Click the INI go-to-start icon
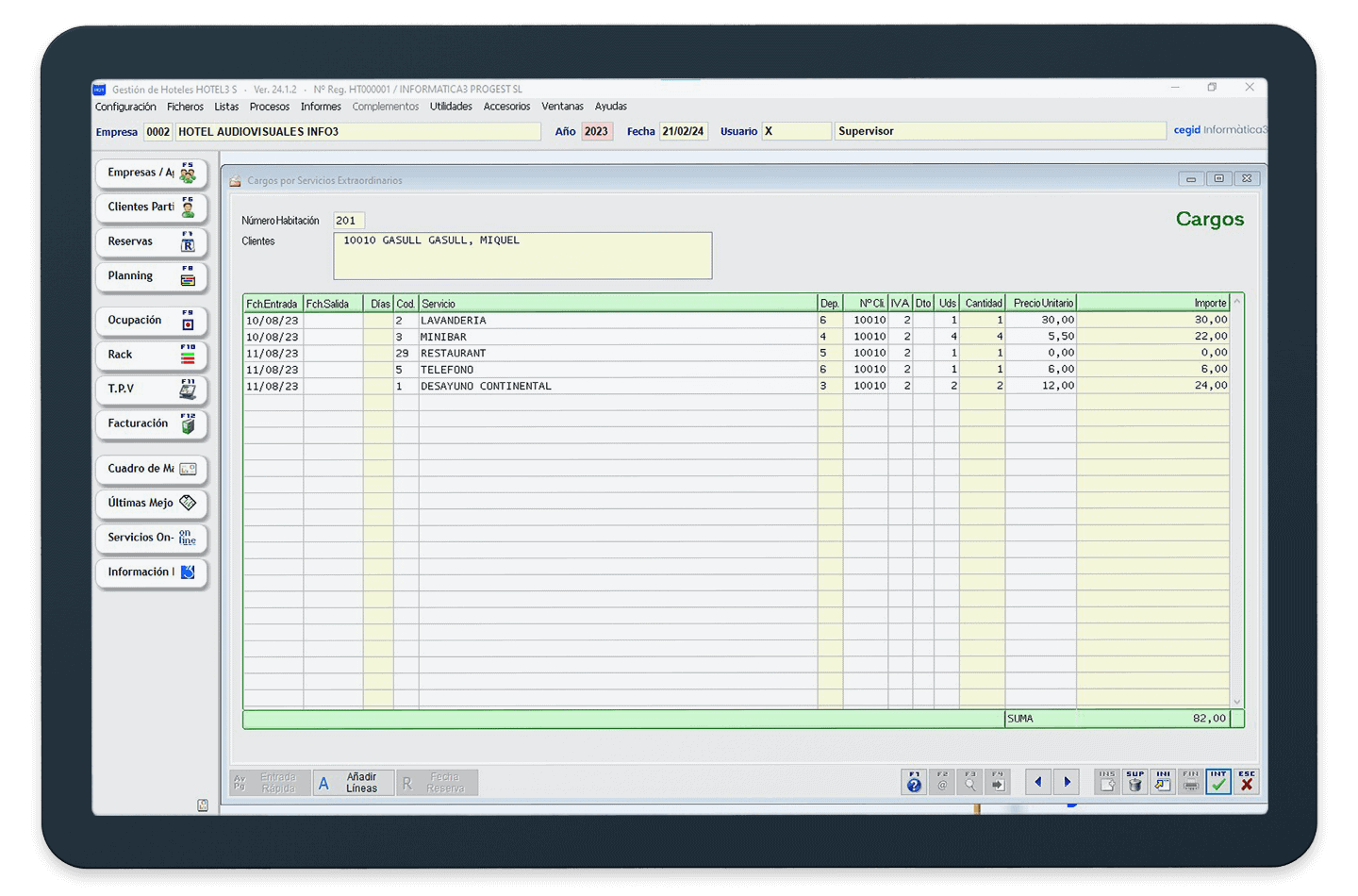 (1163, 782)
